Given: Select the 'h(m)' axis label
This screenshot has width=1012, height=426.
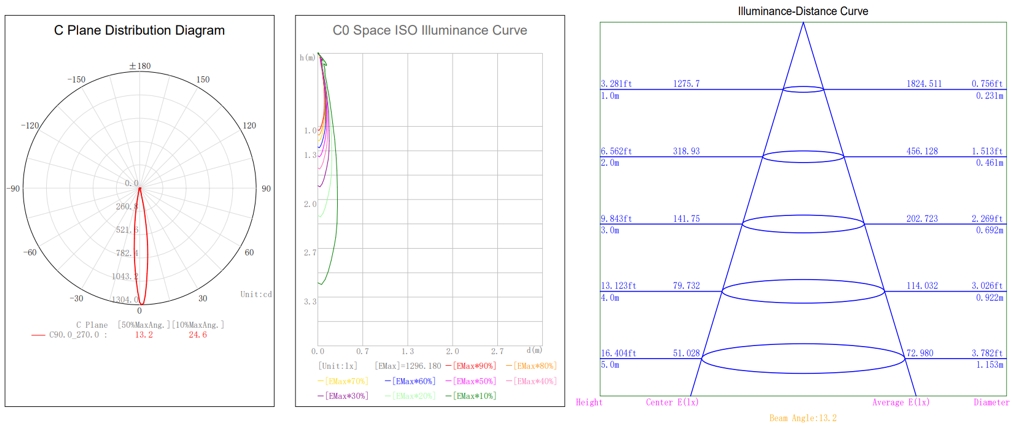Looking at the screenshot, I should pyautogui.click(x=308, y=57).
